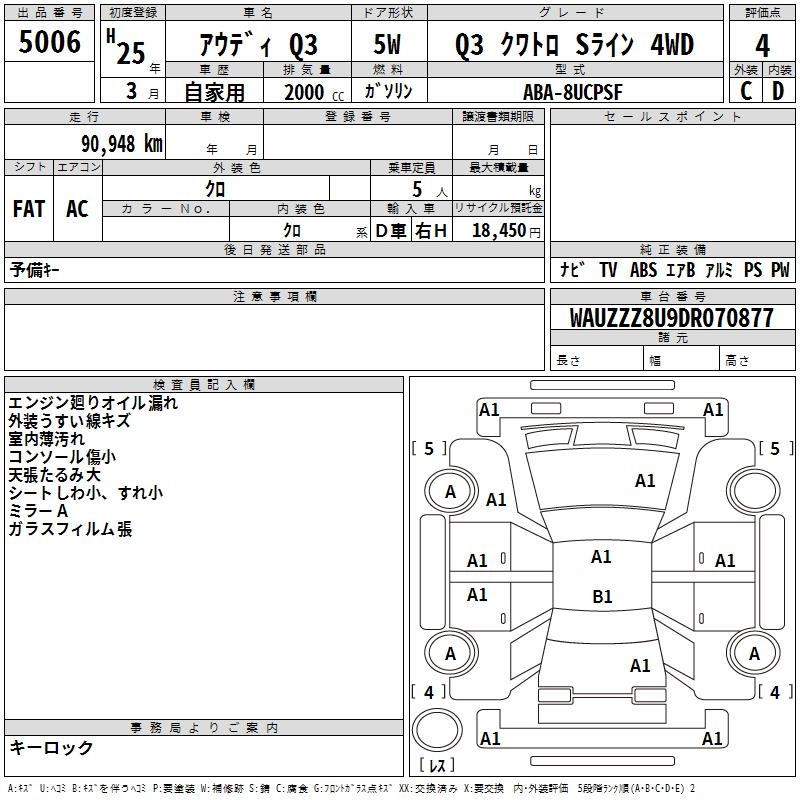Select the import type D車
This screenshot has width=800, height=800.
click(391, 231)
